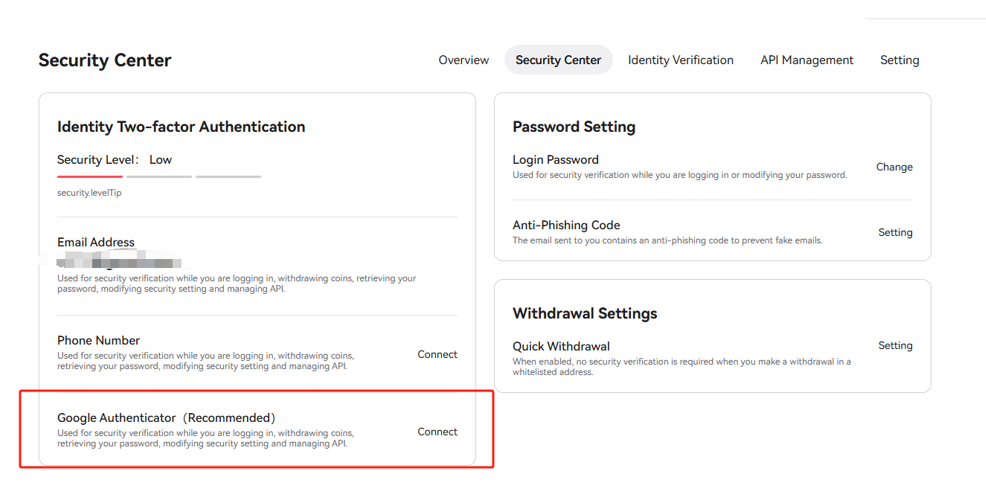Switch to the Identity Verification tab
The image size is (986, 493).
point(680,60)
